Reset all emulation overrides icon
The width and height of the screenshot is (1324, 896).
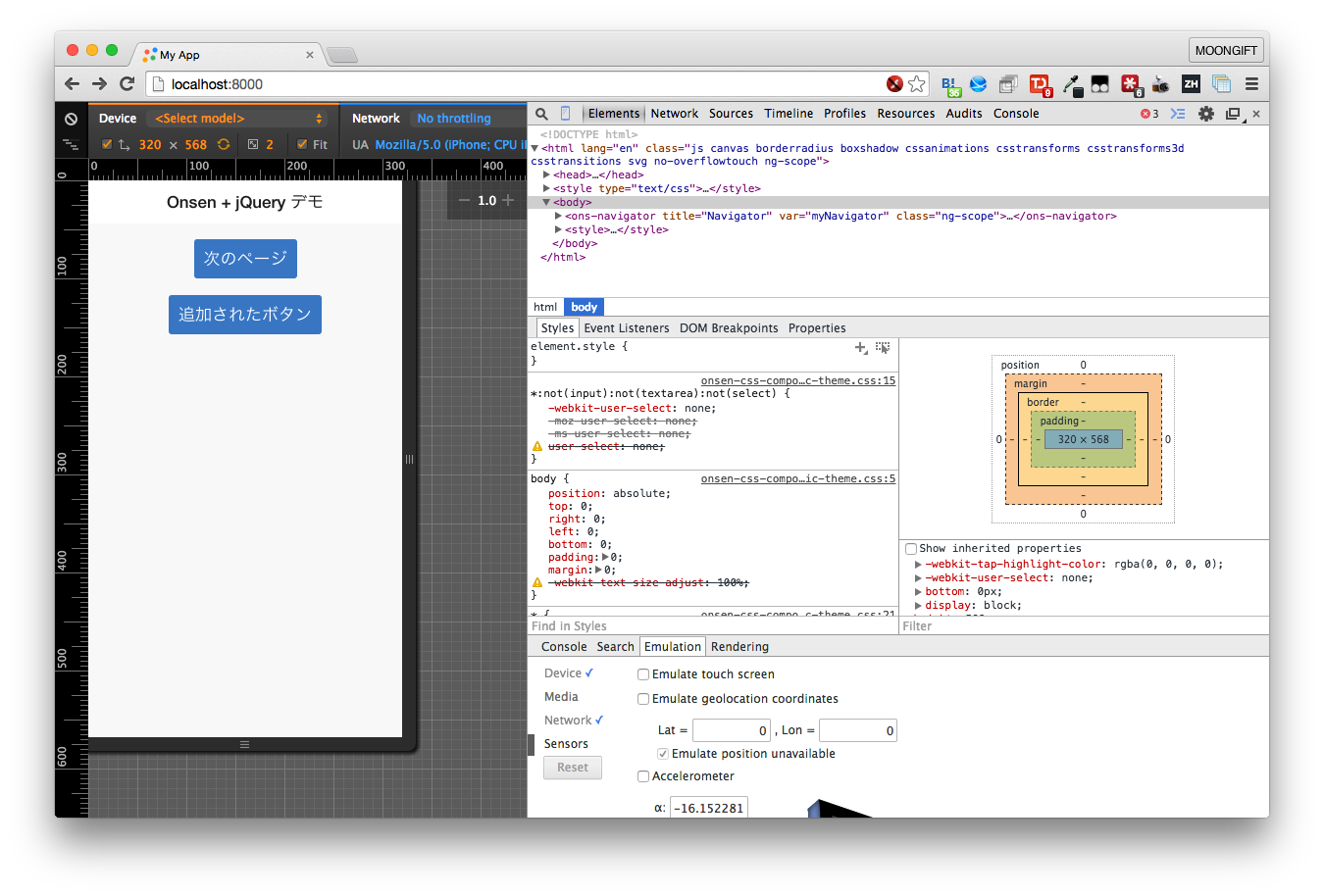(x=71, y=119)
